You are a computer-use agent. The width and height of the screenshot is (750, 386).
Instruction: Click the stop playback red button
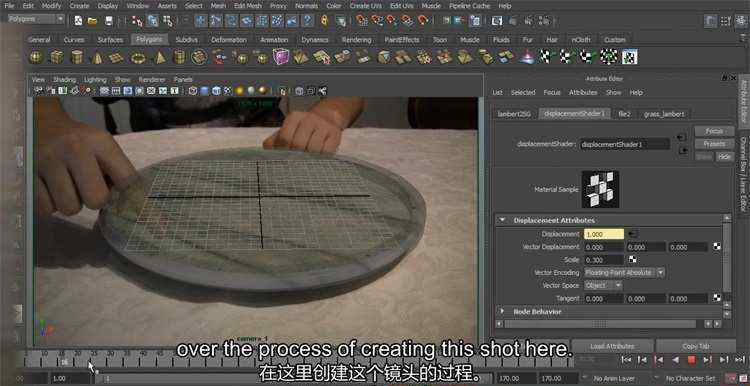(x=691, y=359)
